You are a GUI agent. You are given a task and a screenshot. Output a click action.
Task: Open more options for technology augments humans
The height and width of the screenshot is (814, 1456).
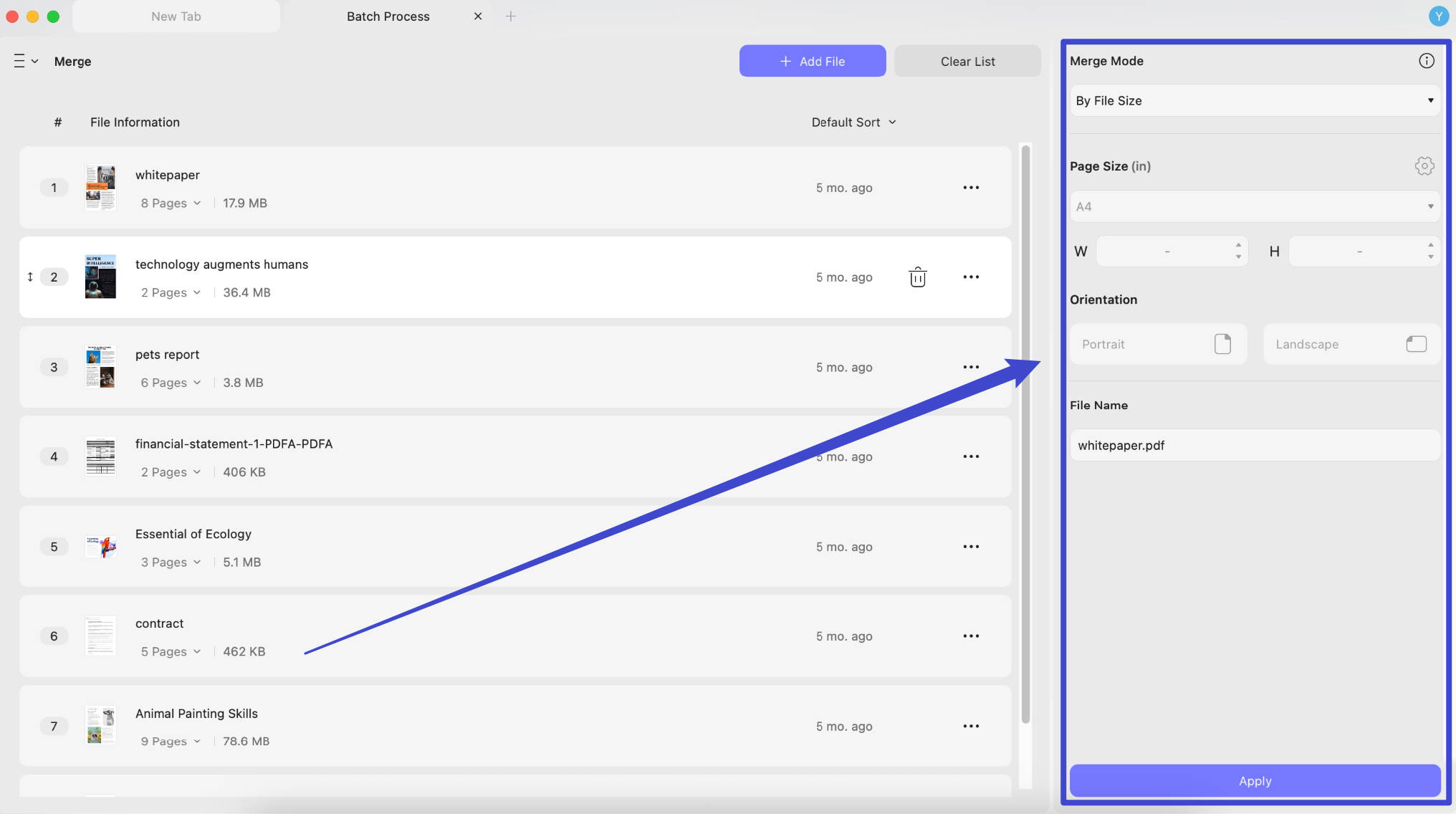pyautogui.click(x=971, y=277)
